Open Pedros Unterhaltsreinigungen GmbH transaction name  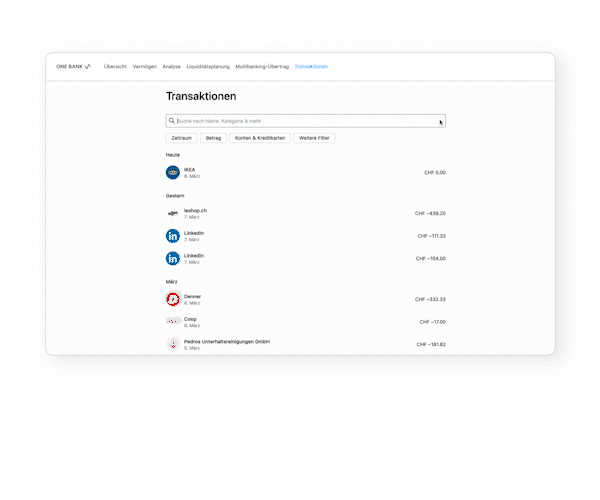click(227, 342)
